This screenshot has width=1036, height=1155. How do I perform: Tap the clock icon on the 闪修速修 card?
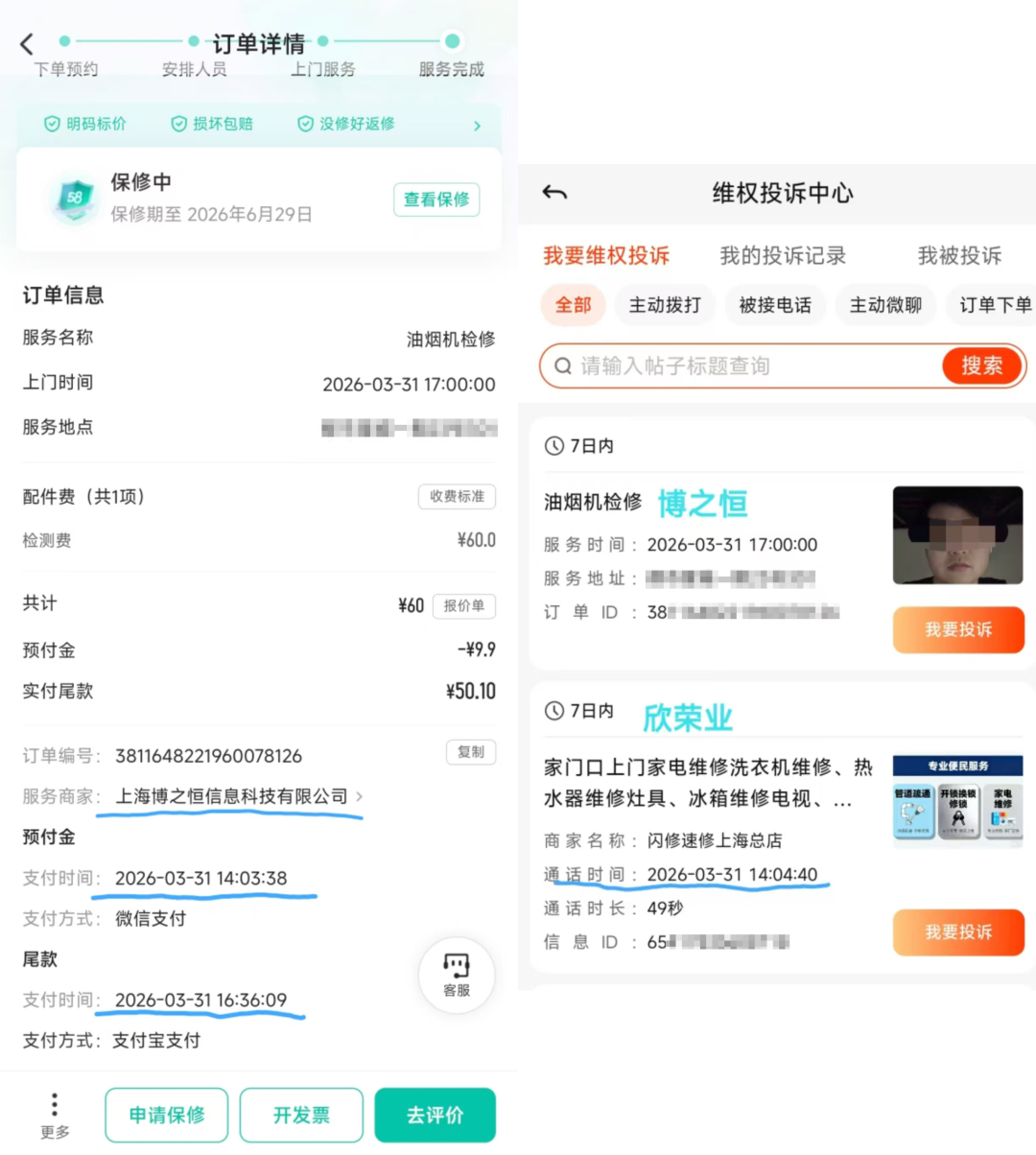[553, 711]
